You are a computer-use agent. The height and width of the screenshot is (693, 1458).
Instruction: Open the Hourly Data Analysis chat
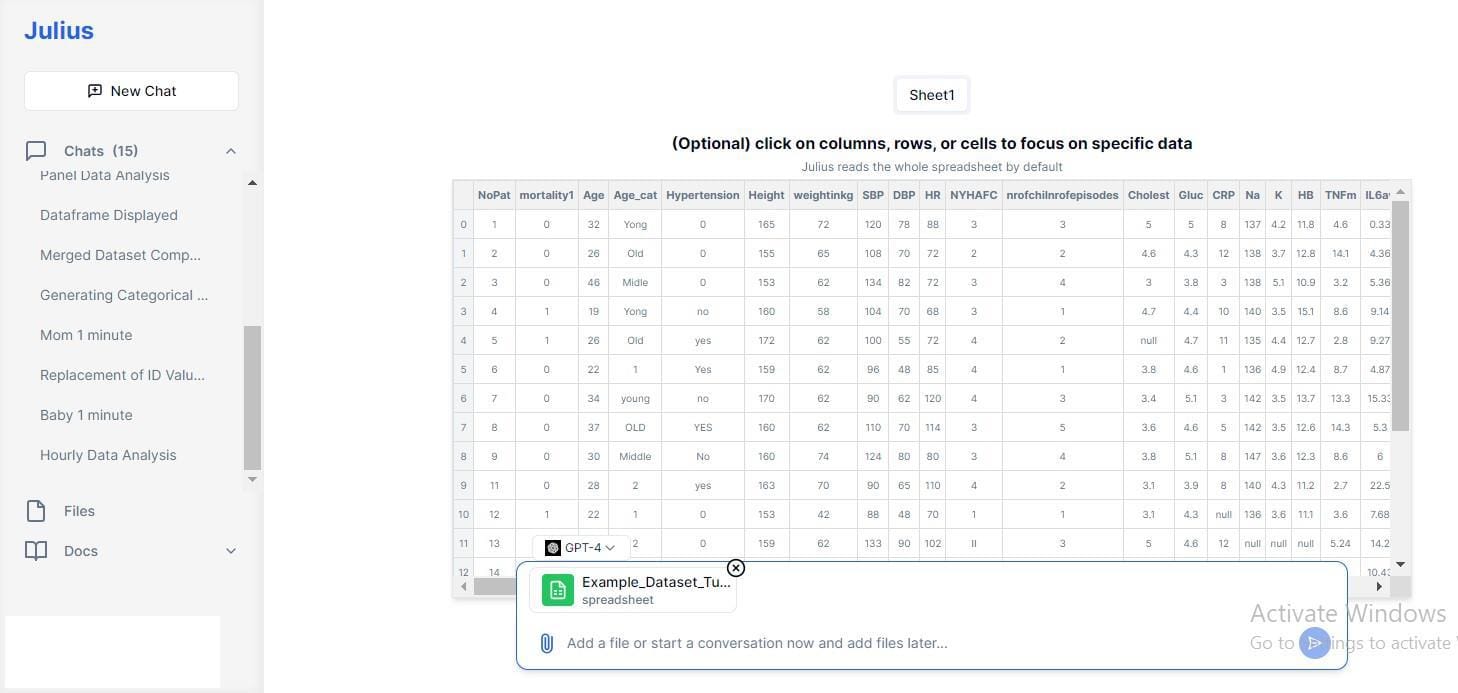[x=108, y=455]
